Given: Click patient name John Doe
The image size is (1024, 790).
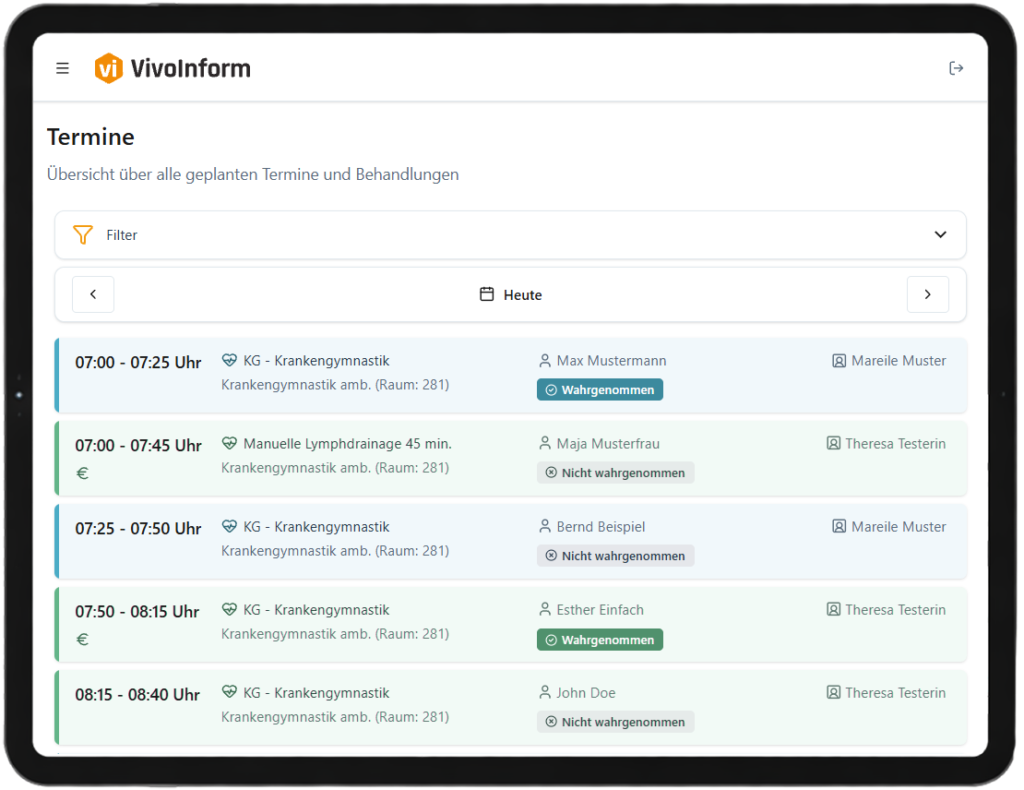Looking at the screenshot, I should point(586,693).
